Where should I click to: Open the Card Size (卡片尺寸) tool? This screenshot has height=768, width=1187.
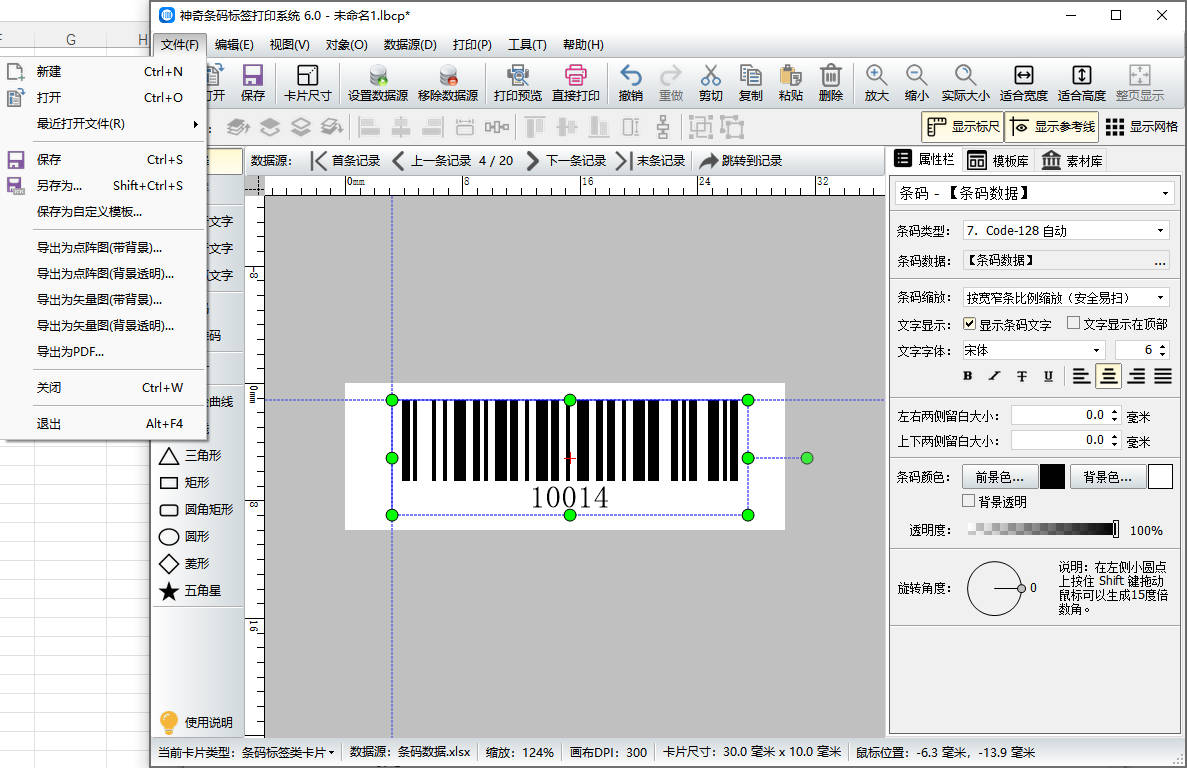307,82
